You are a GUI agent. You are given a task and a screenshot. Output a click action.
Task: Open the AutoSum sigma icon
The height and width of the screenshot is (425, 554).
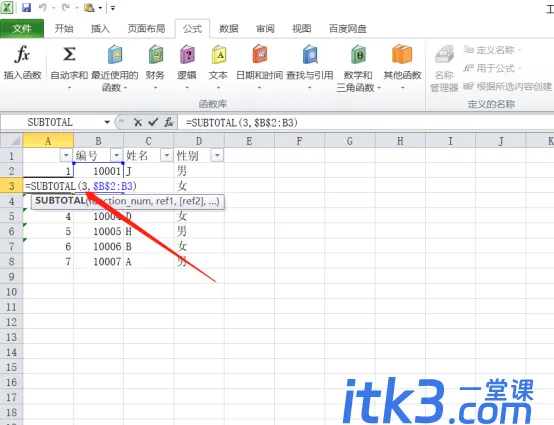[x=69, y=54]
